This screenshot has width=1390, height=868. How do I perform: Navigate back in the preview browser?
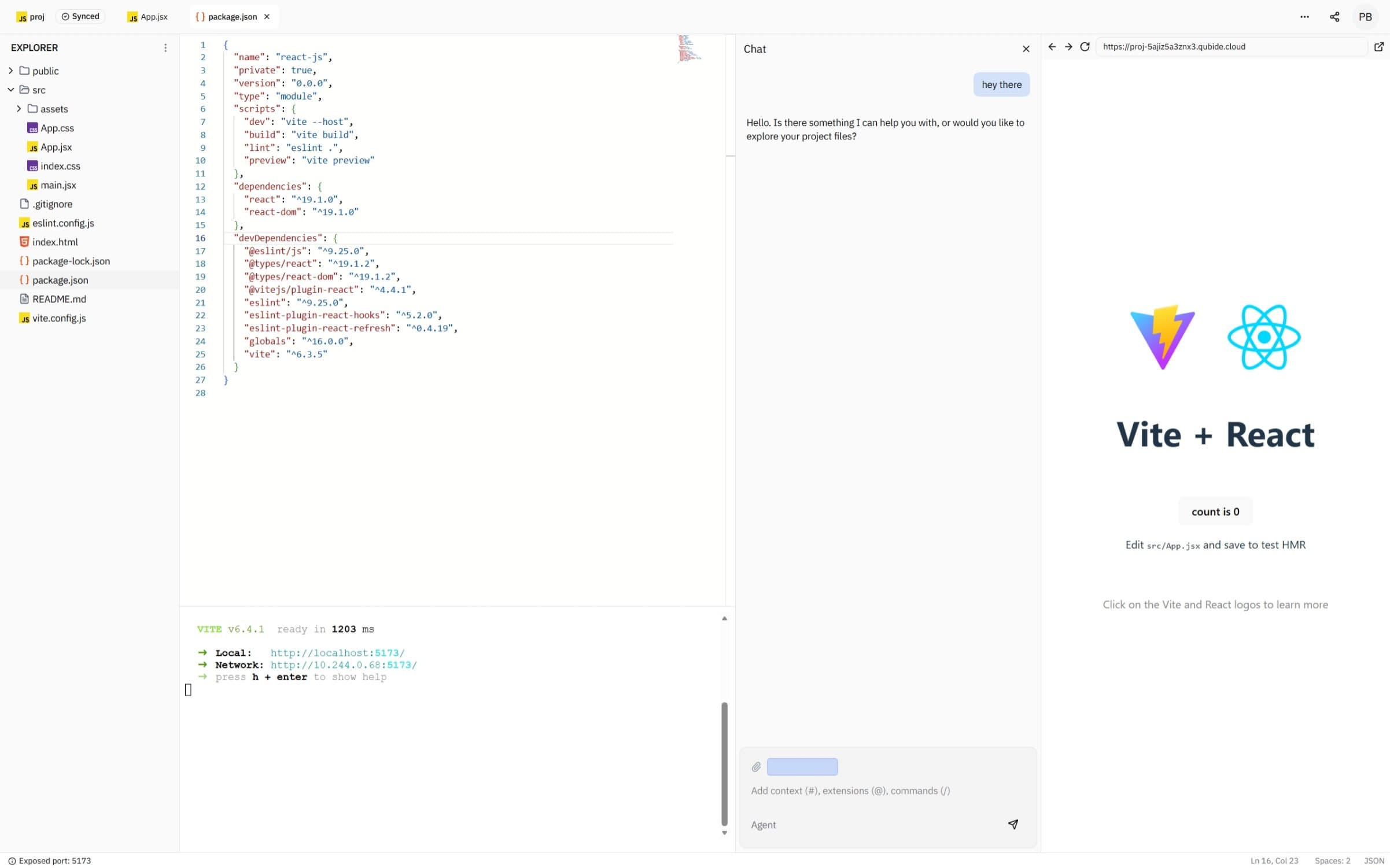(x=1051, y=47)
